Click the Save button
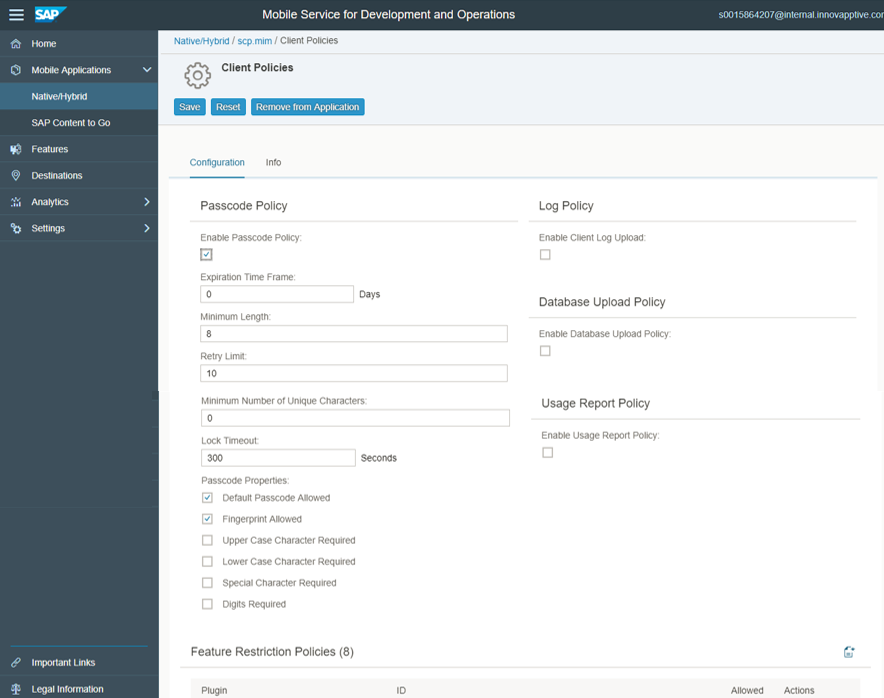Viewport: 884px width, 698px height. click(189, 107)
